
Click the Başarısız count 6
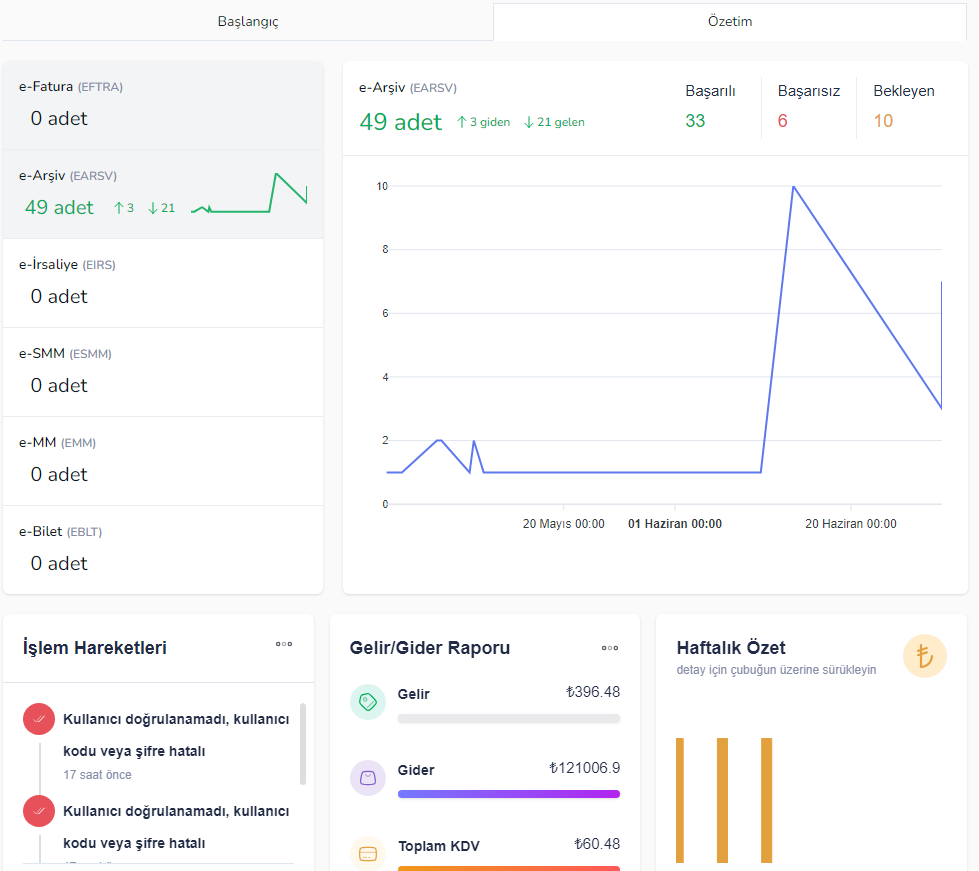(x=782, y=121)
